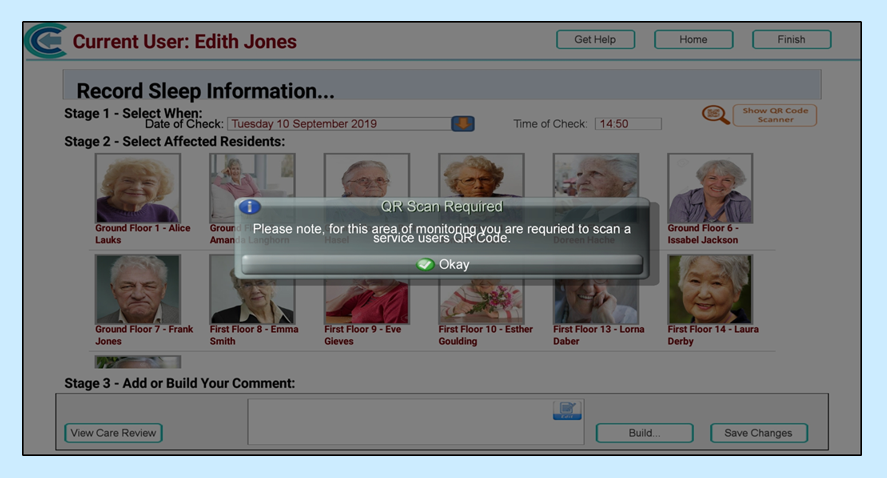This screenshot has height=478, width=887.
Task: Click the Date of Check field
Action: pos(339,123)
